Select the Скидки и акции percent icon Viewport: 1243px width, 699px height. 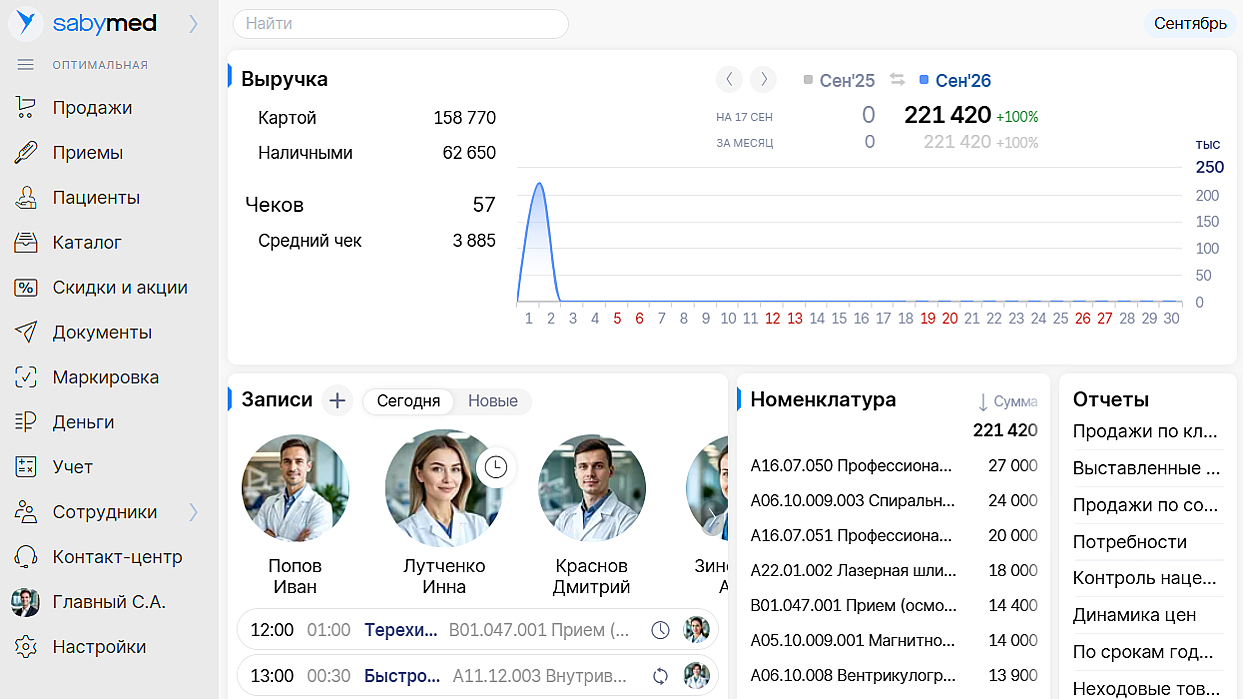point(26,288)
